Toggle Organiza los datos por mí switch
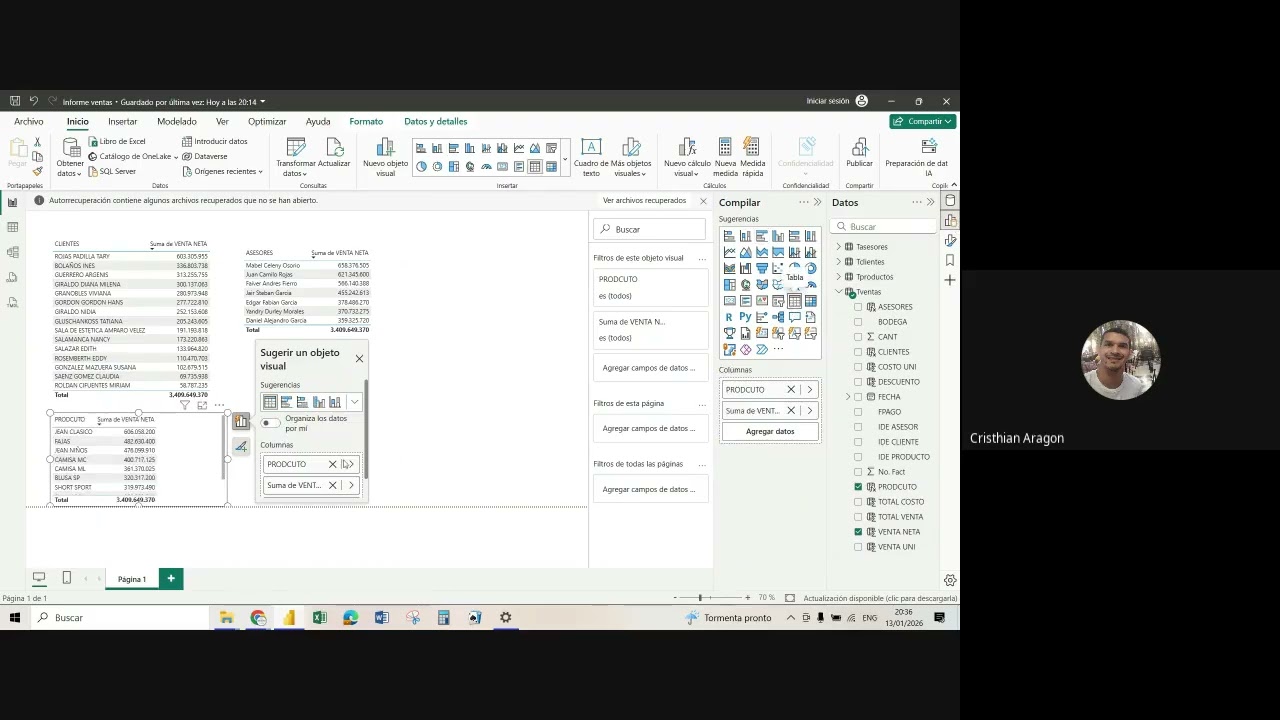This screenshot has height=720, width=1280. (270, 423)
